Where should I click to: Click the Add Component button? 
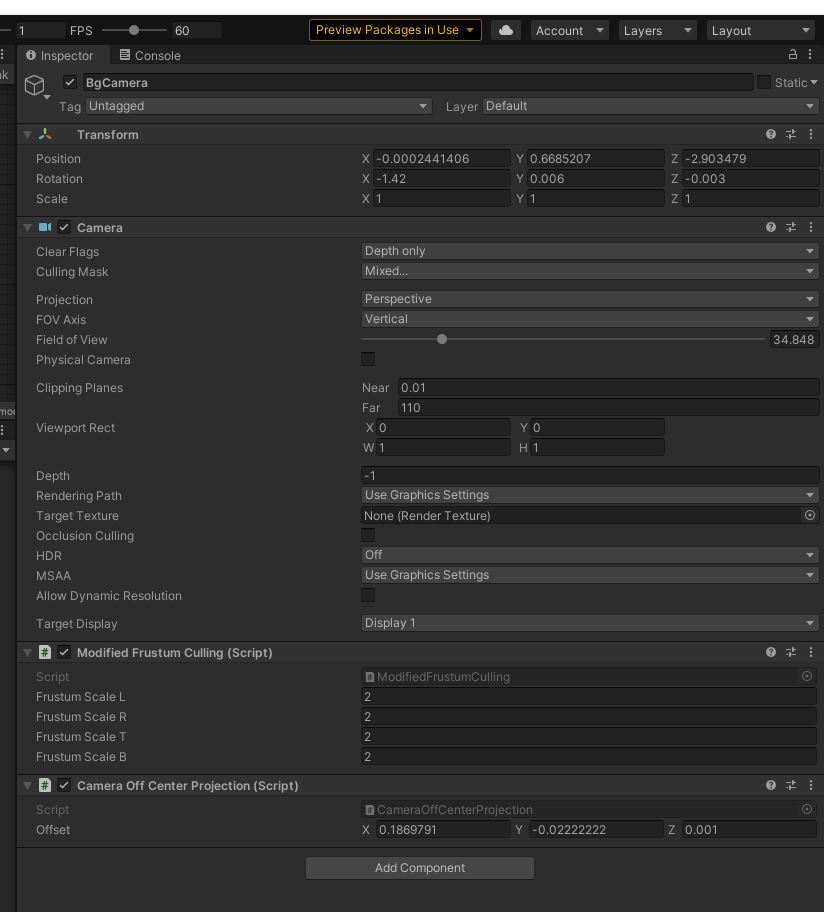420,868
